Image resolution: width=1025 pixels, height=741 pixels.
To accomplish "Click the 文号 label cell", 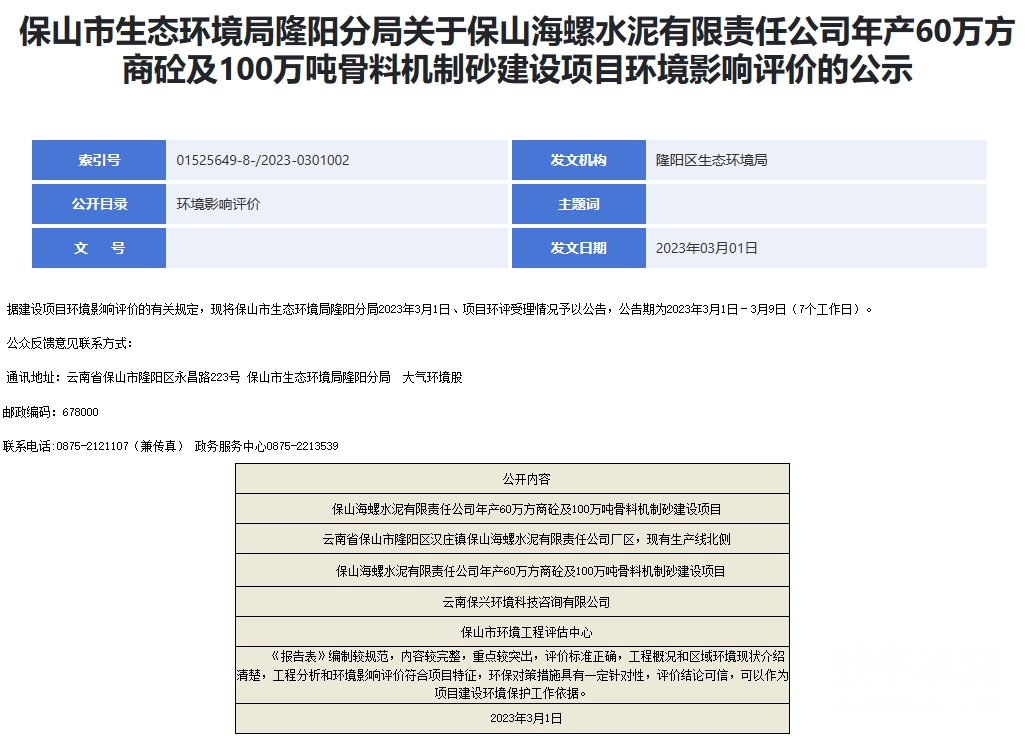I will click(99, 248).
